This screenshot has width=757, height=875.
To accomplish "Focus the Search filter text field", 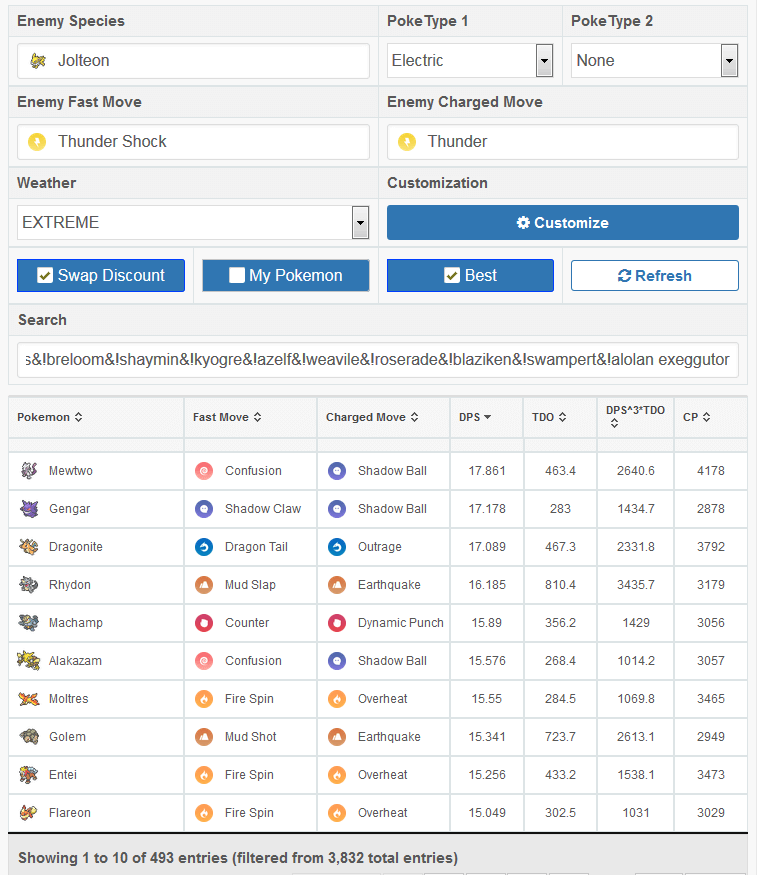I will pos(378,360).
